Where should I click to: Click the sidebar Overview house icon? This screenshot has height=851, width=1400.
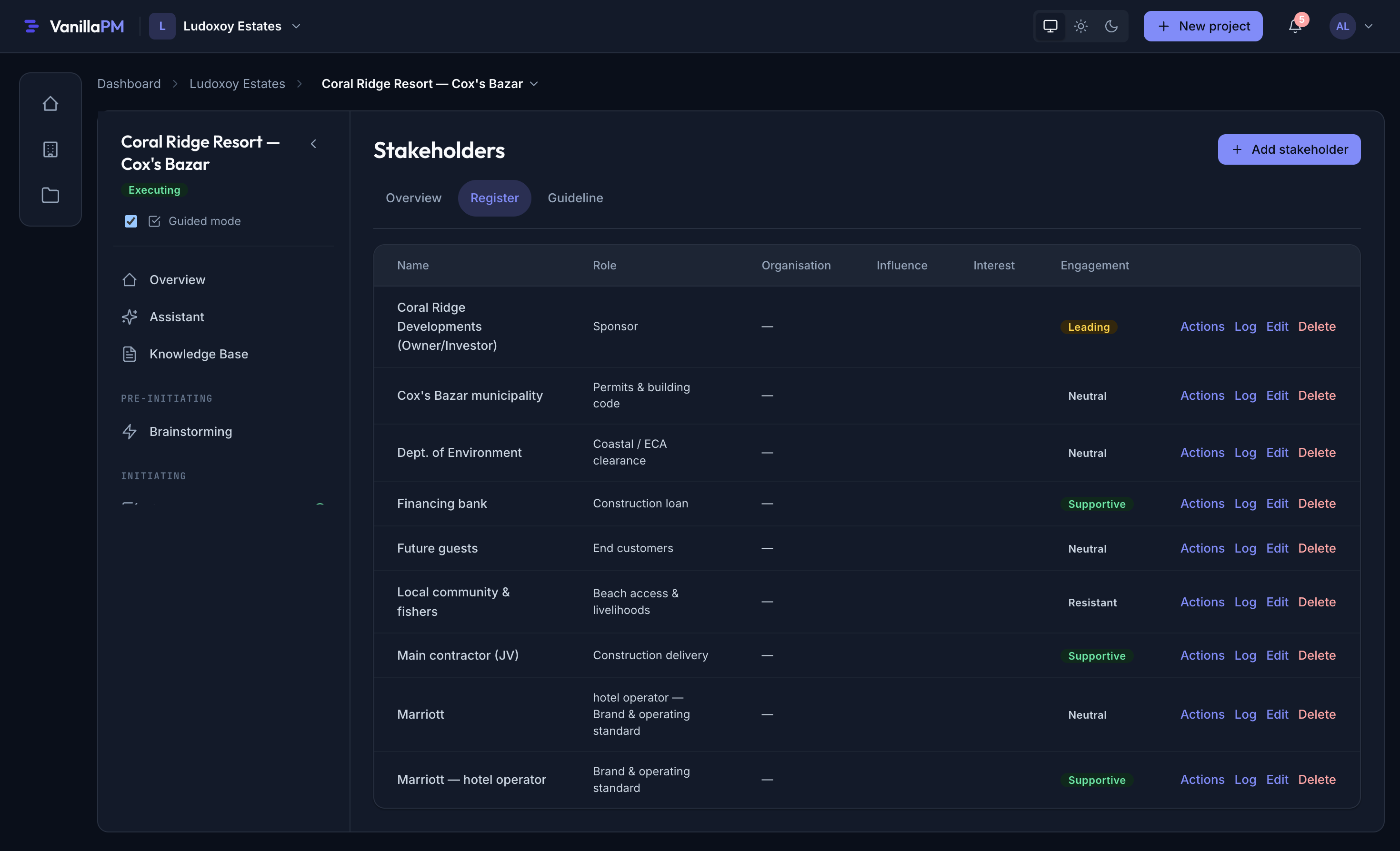(x=130, y=280)
